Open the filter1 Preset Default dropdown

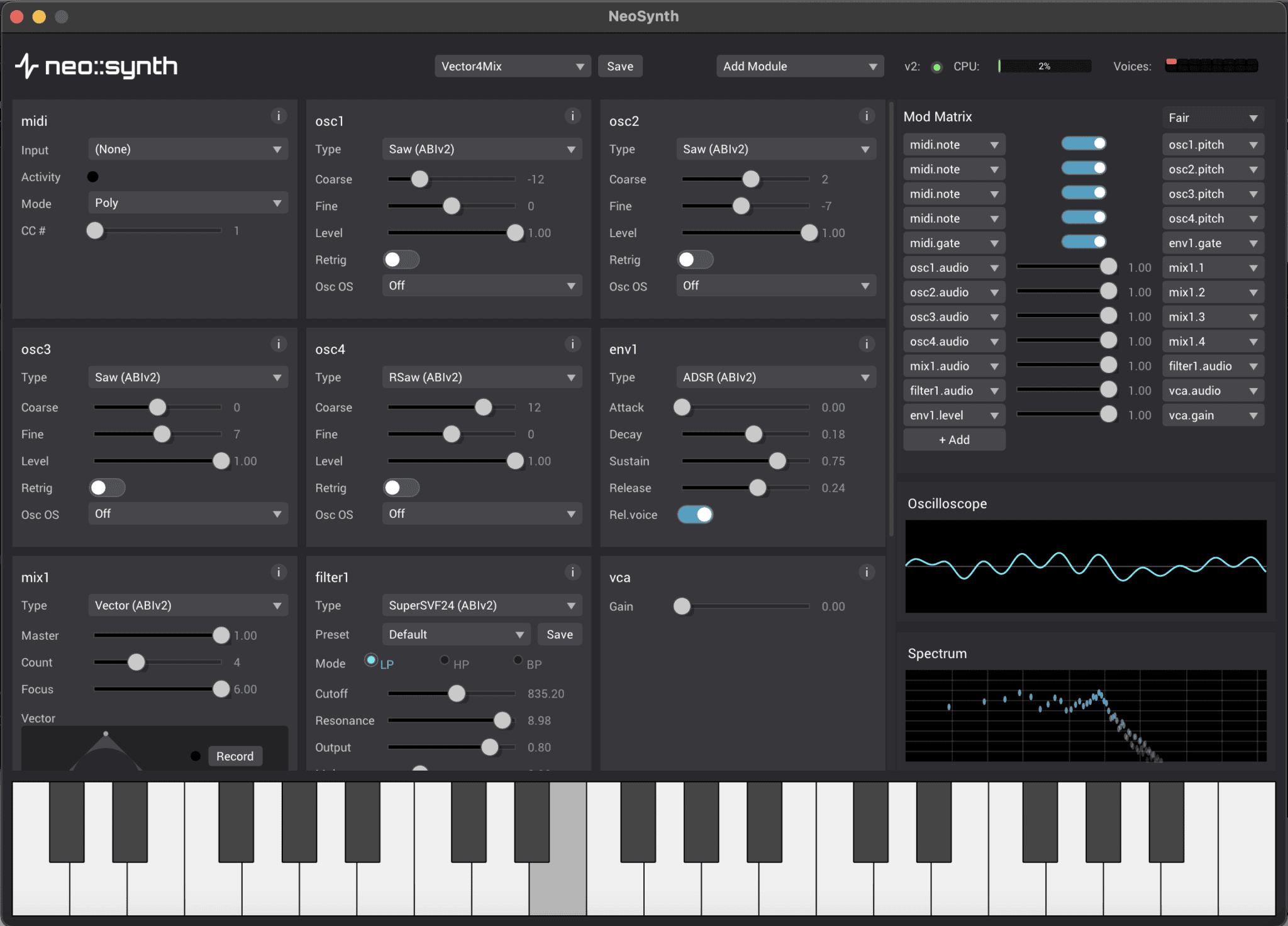tap(456, 635)
